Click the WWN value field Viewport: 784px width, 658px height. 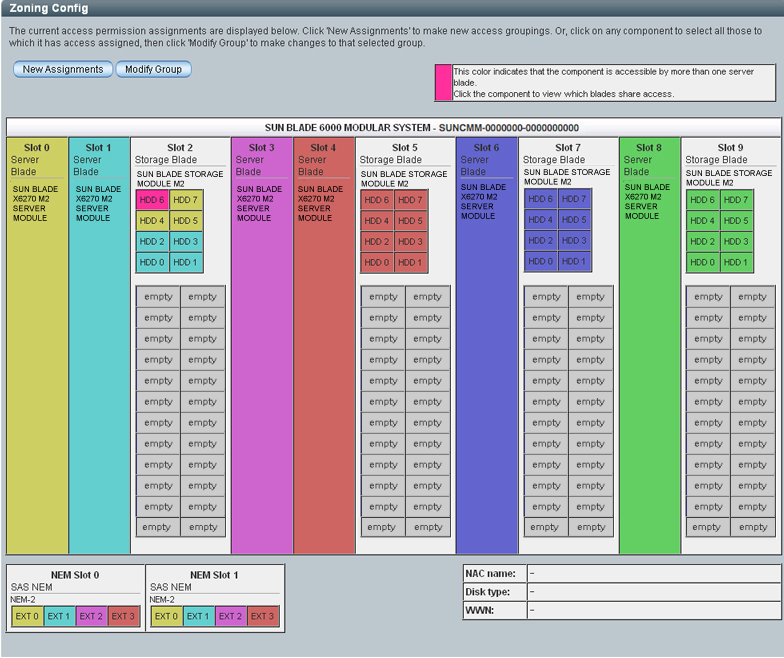tap(654, 610)
